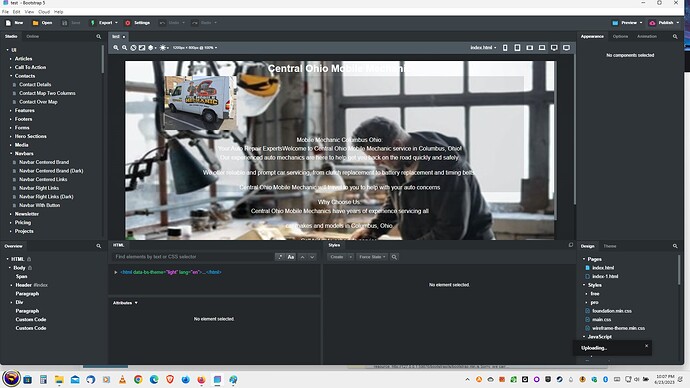This screenshot has width=690, height=388.
Task: Expand the html element in HTML panel
Action: tap(116, 272)
